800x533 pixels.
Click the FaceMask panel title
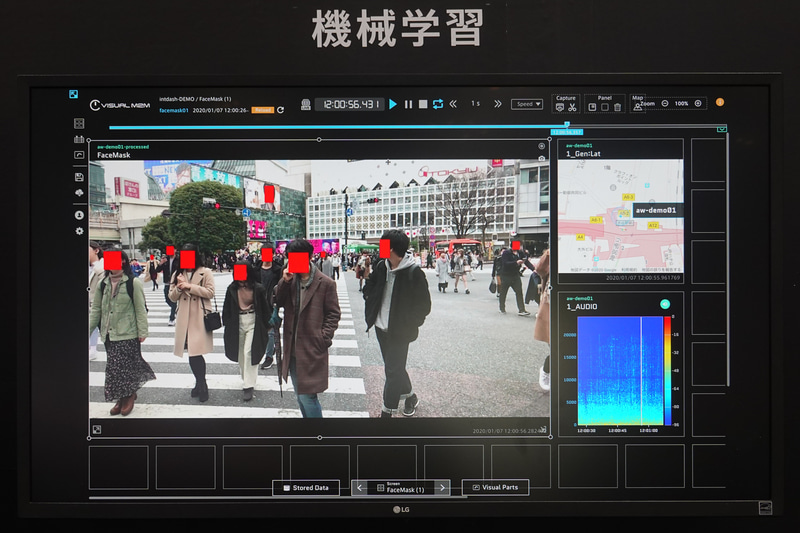pos(114,155)
